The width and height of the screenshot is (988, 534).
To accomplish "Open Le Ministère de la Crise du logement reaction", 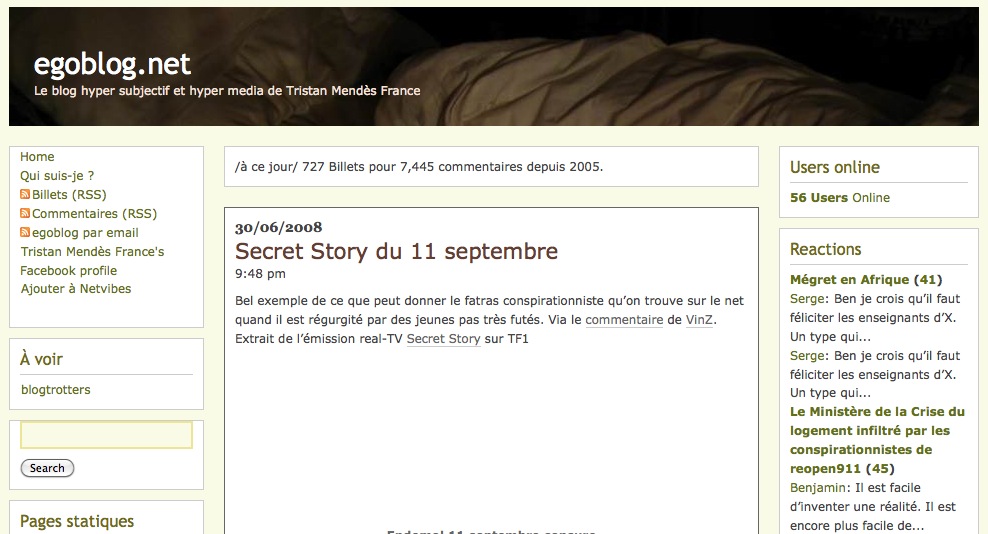I will coord(877,440).
